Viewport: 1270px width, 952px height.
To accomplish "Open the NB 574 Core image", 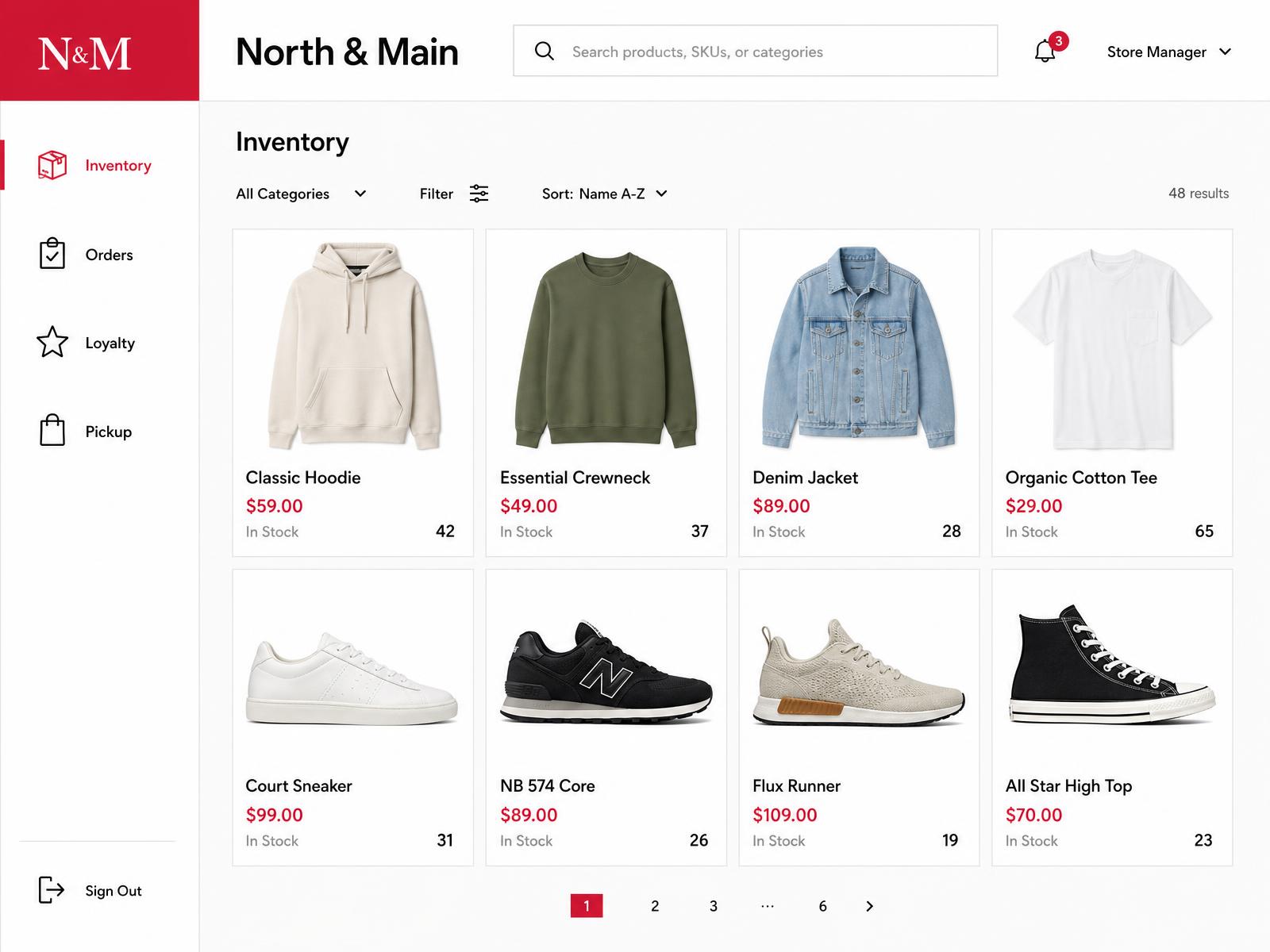I will (606, 671).
